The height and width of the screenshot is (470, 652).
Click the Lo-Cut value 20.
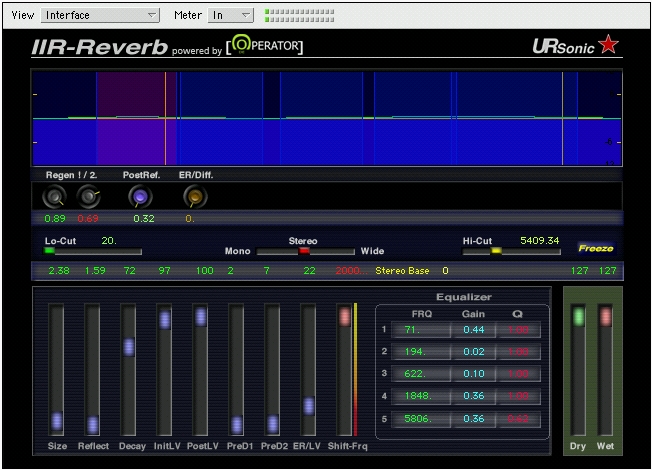coord(109,241)
